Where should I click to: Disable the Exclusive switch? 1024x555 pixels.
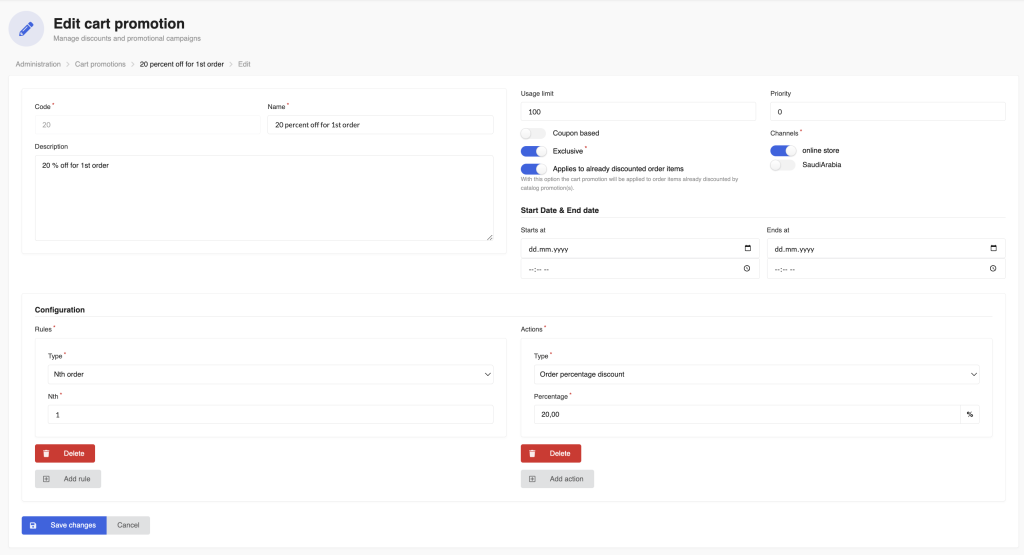click(x=533, y=151)
